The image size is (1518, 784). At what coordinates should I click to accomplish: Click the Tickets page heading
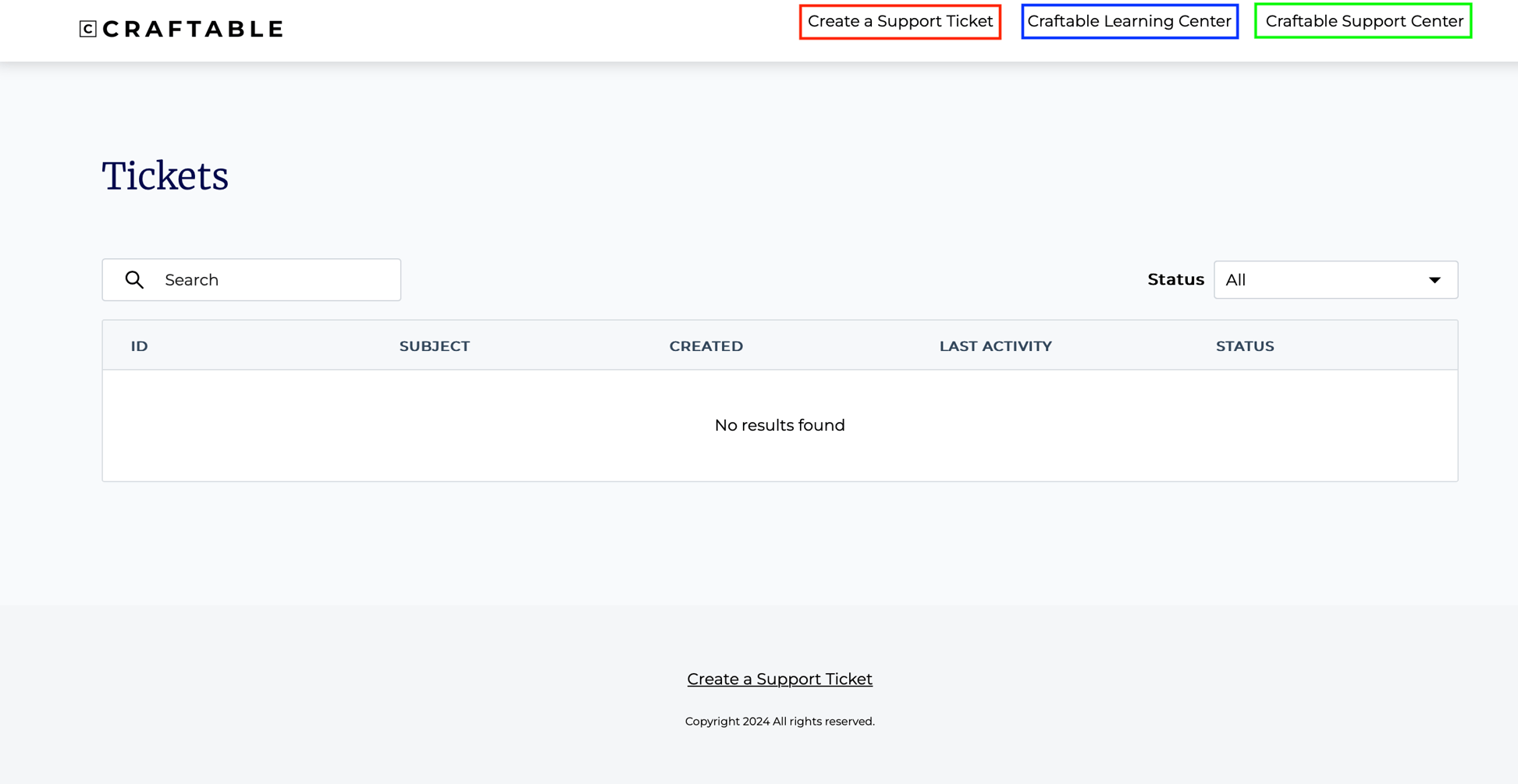165,175
